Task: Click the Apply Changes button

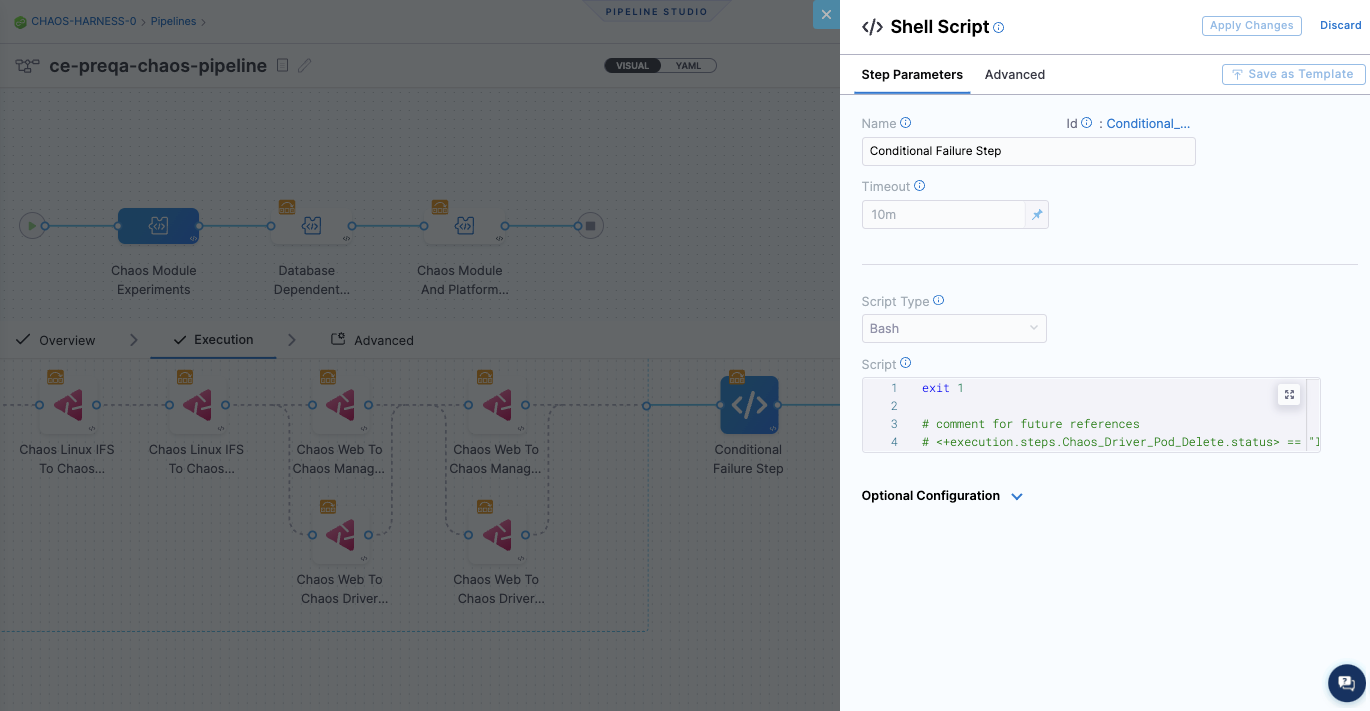Action: click(1251, 25)
